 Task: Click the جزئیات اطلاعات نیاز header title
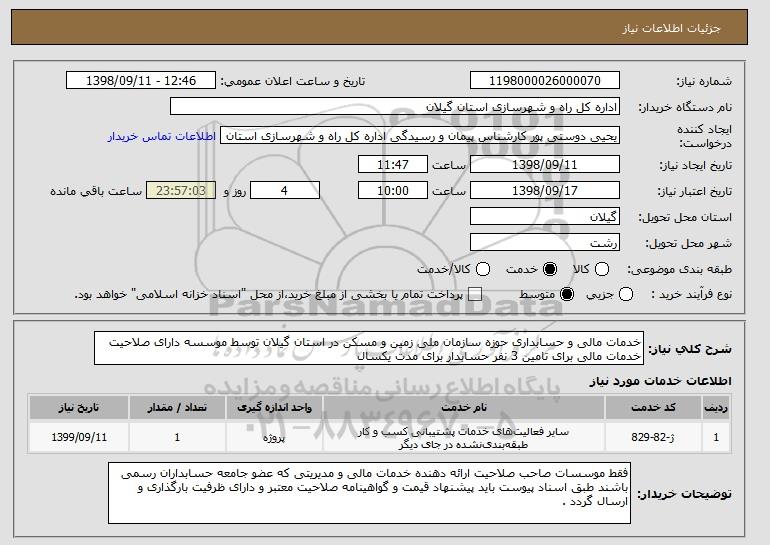click(x=671, y=28)
